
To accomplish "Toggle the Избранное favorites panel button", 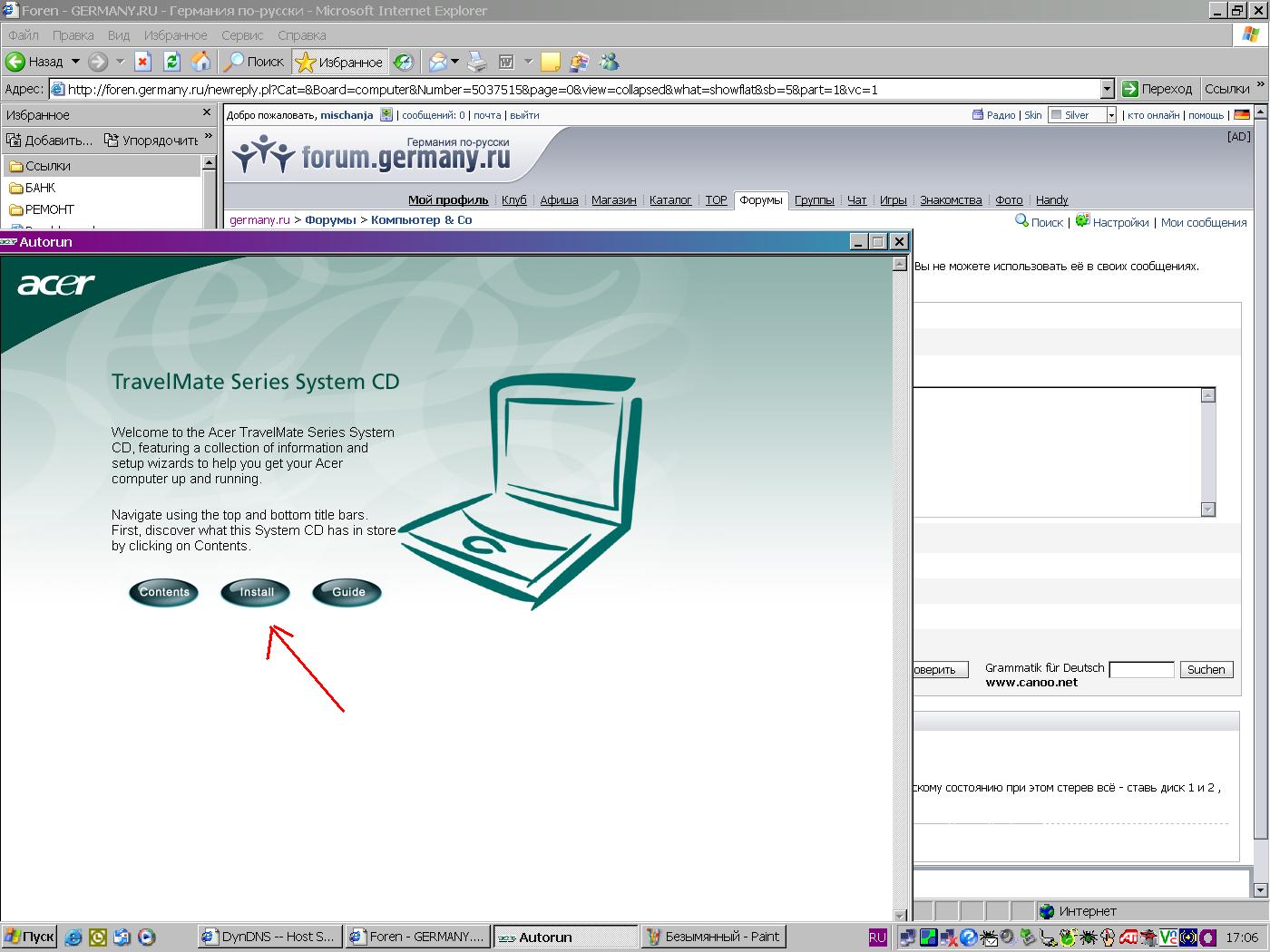I will [340, 62].
